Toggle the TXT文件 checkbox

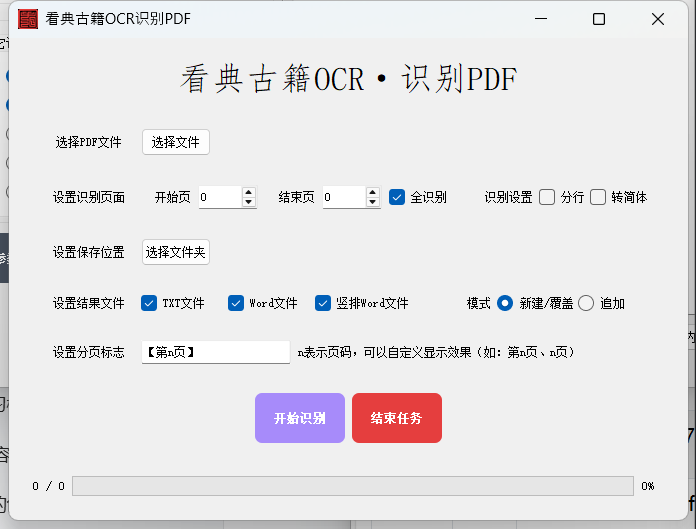pyautogui.click(x=150, y=303)
